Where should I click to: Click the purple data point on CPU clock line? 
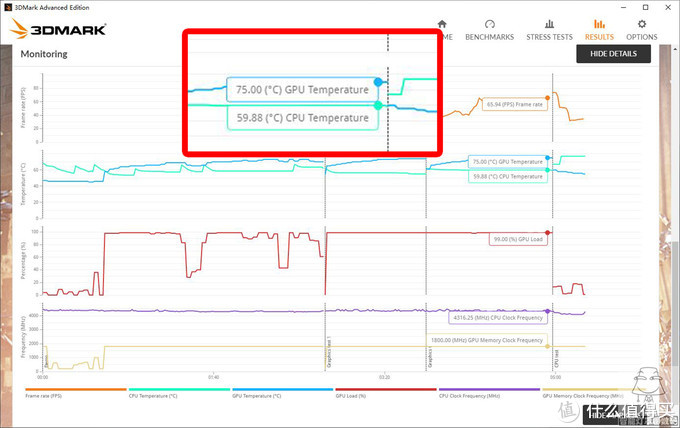pyautogui.click(x=547, y=311)
